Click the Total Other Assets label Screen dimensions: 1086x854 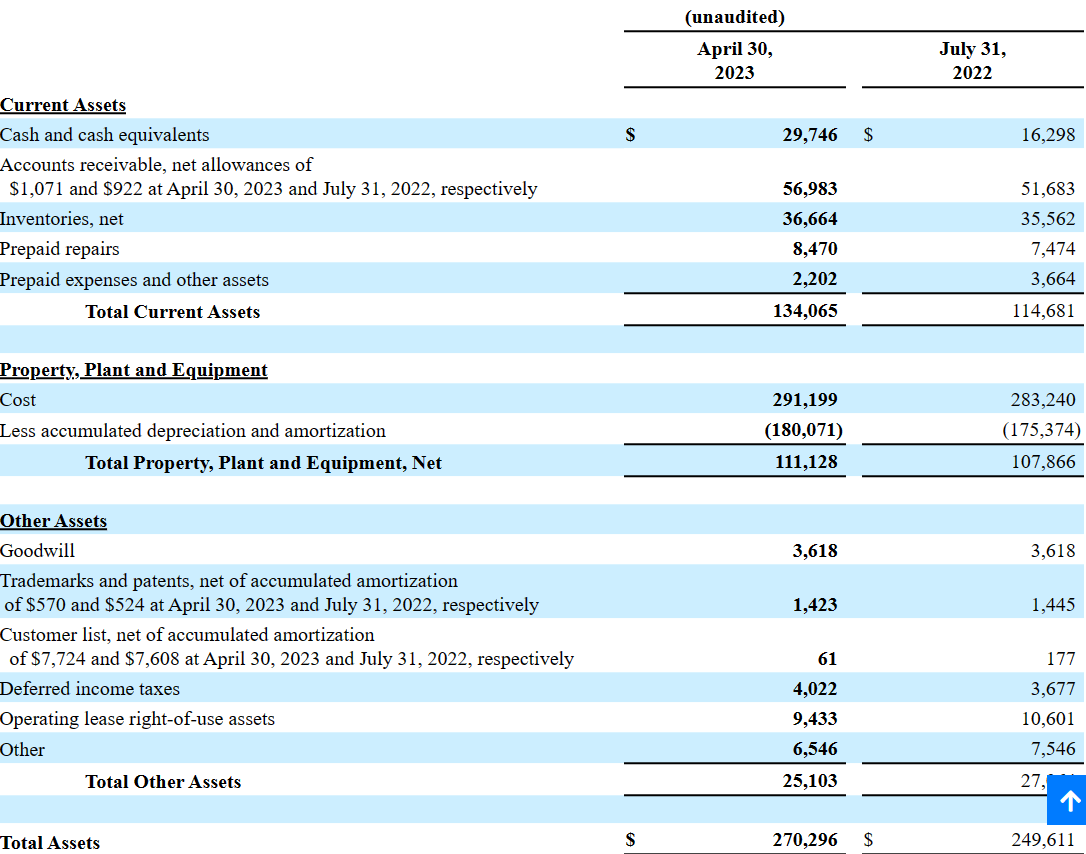click(x=163, y=782)
